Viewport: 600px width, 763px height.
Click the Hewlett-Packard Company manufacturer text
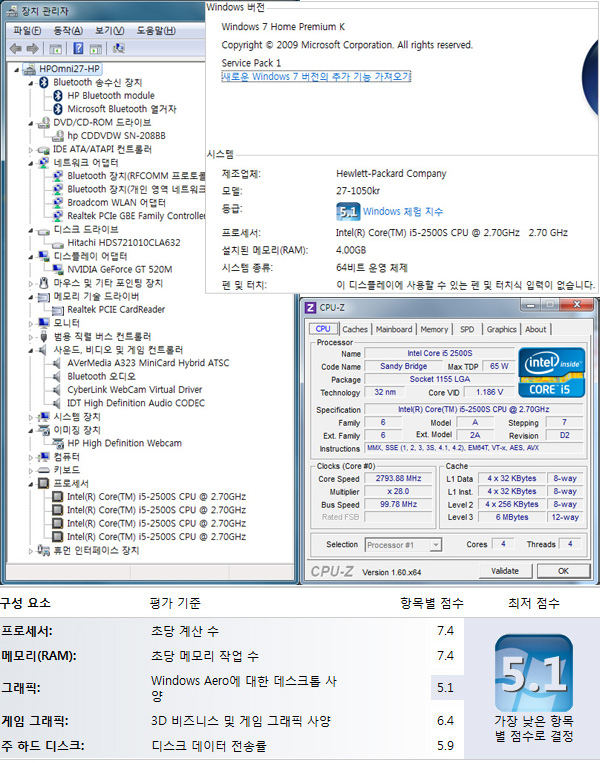[391, 173]
